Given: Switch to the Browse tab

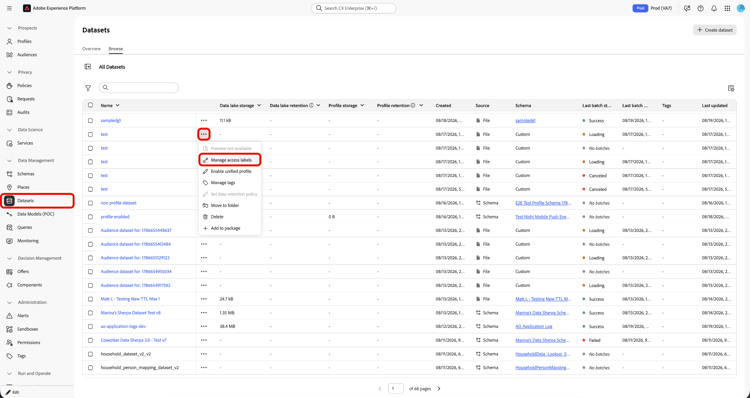Looking at the screenshot, I should [116, 49].
